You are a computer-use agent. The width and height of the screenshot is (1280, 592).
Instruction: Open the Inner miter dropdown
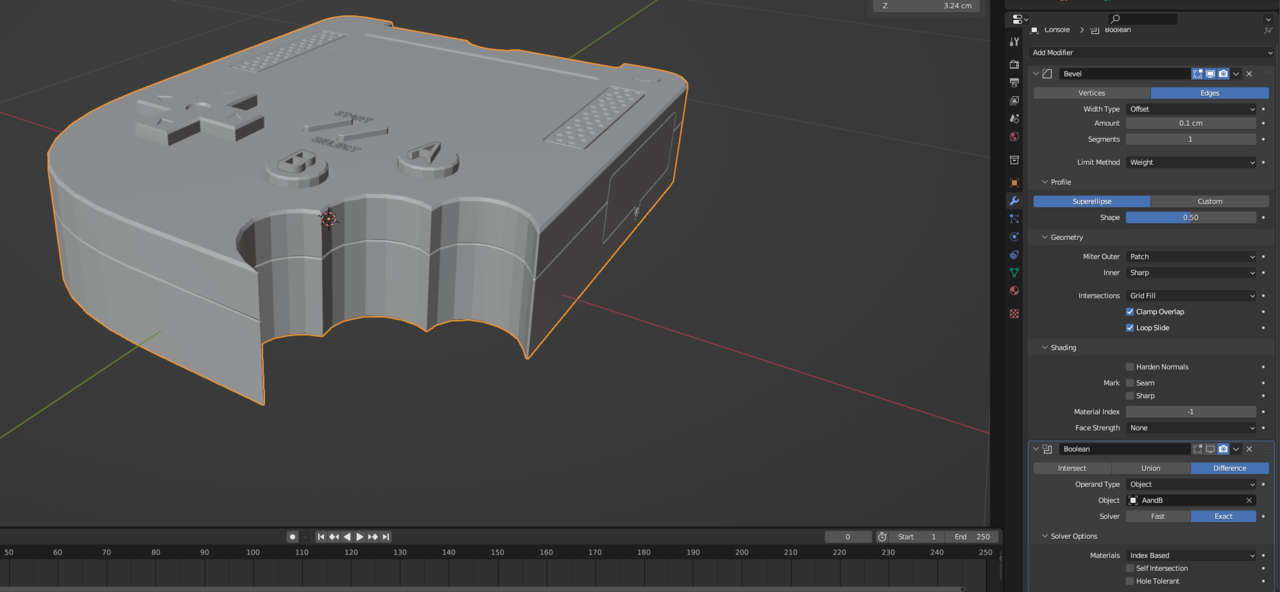[x=1191, y=273]
